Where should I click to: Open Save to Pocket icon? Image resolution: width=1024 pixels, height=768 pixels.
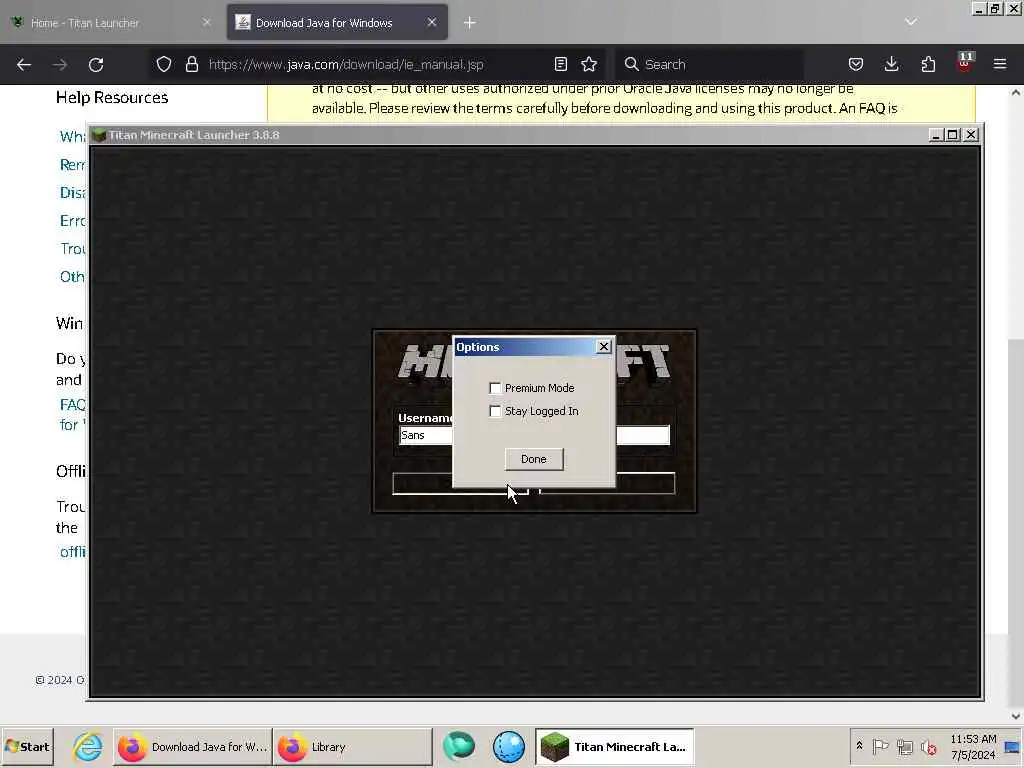[x=856, y=64]
